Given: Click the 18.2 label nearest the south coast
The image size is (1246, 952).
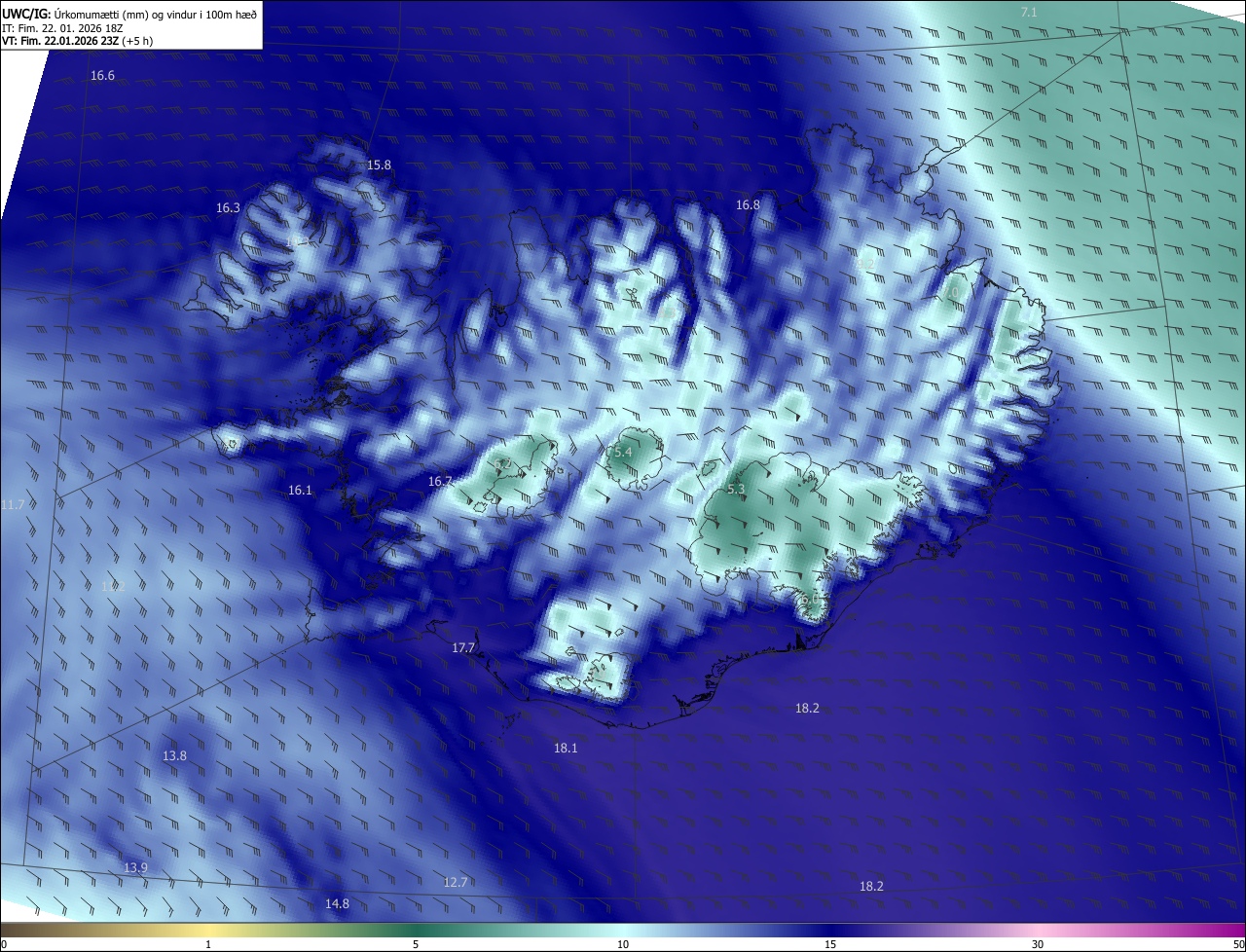Looking at the screenshot, I should point(807,709).
